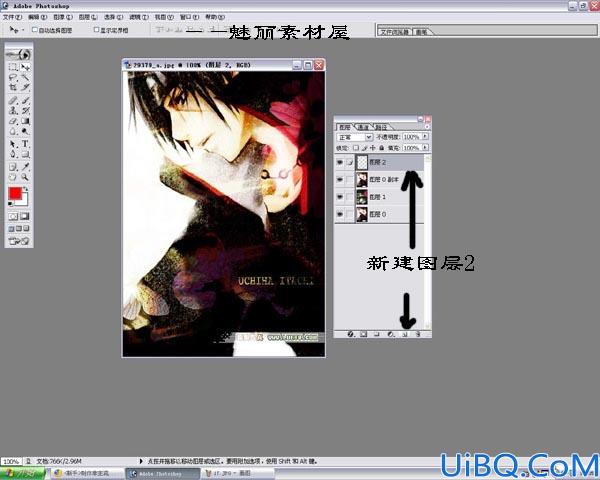This screenshot has width=600, height=480.
Task: Open the File Browser palette tab
Action: pyautogui.click(x=395, y=32)
